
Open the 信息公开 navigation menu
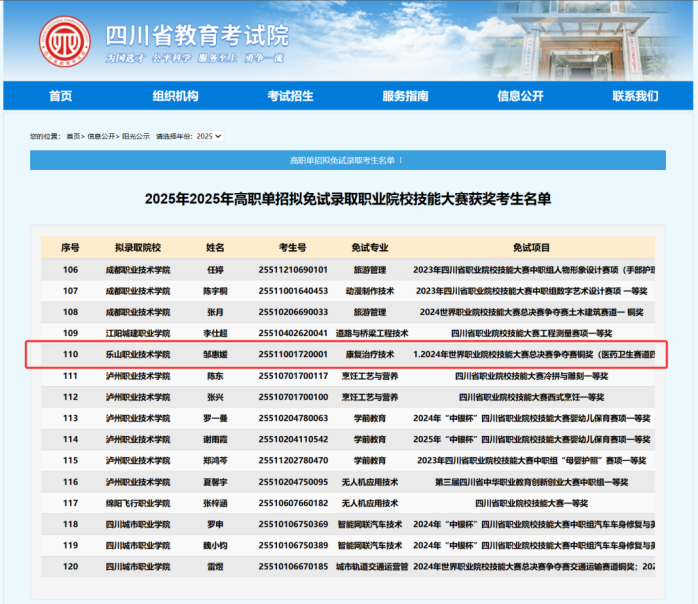point(520,96)
